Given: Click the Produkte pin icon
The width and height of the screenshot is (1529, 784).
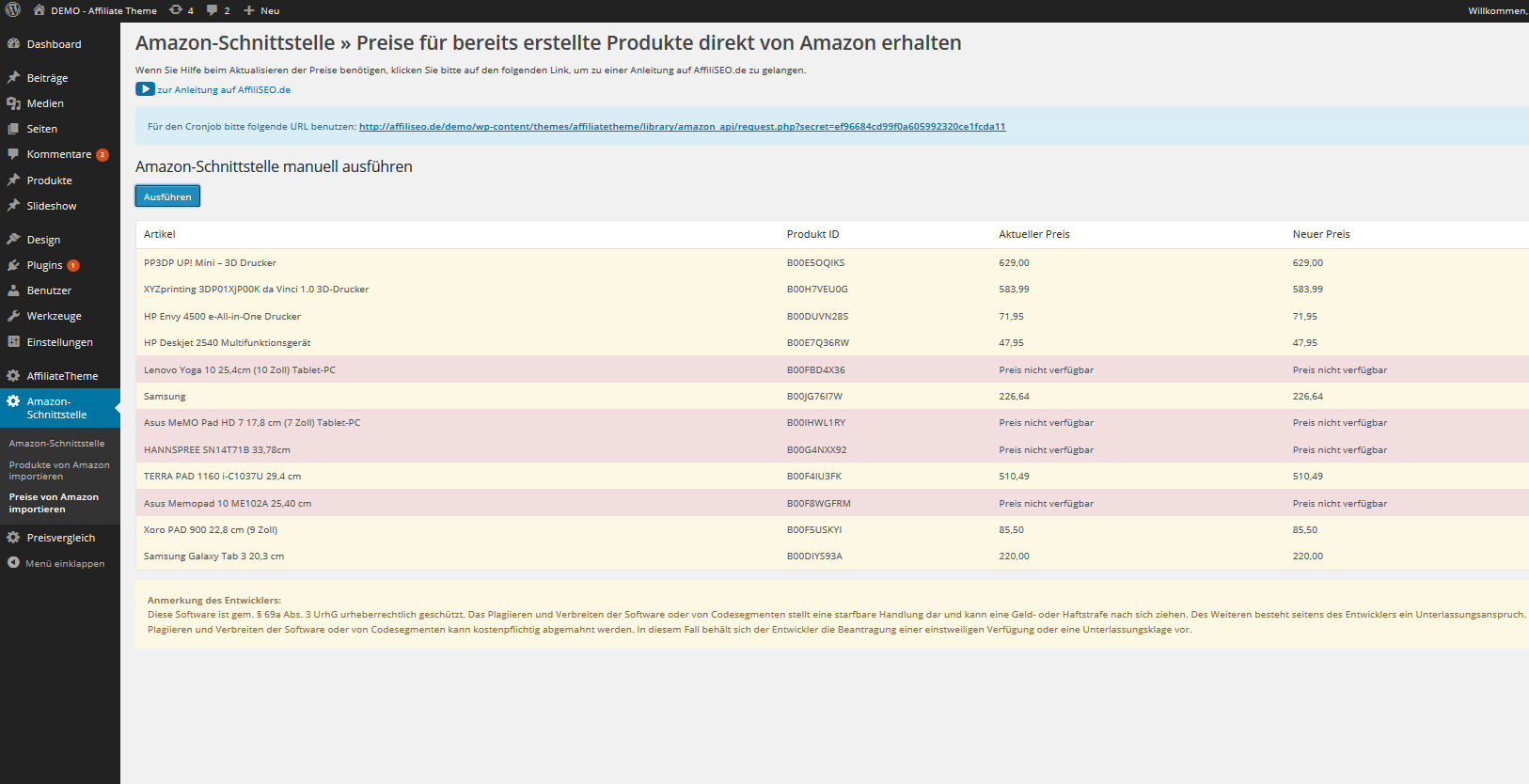Looking at the screenshot, I should [13, 180].
